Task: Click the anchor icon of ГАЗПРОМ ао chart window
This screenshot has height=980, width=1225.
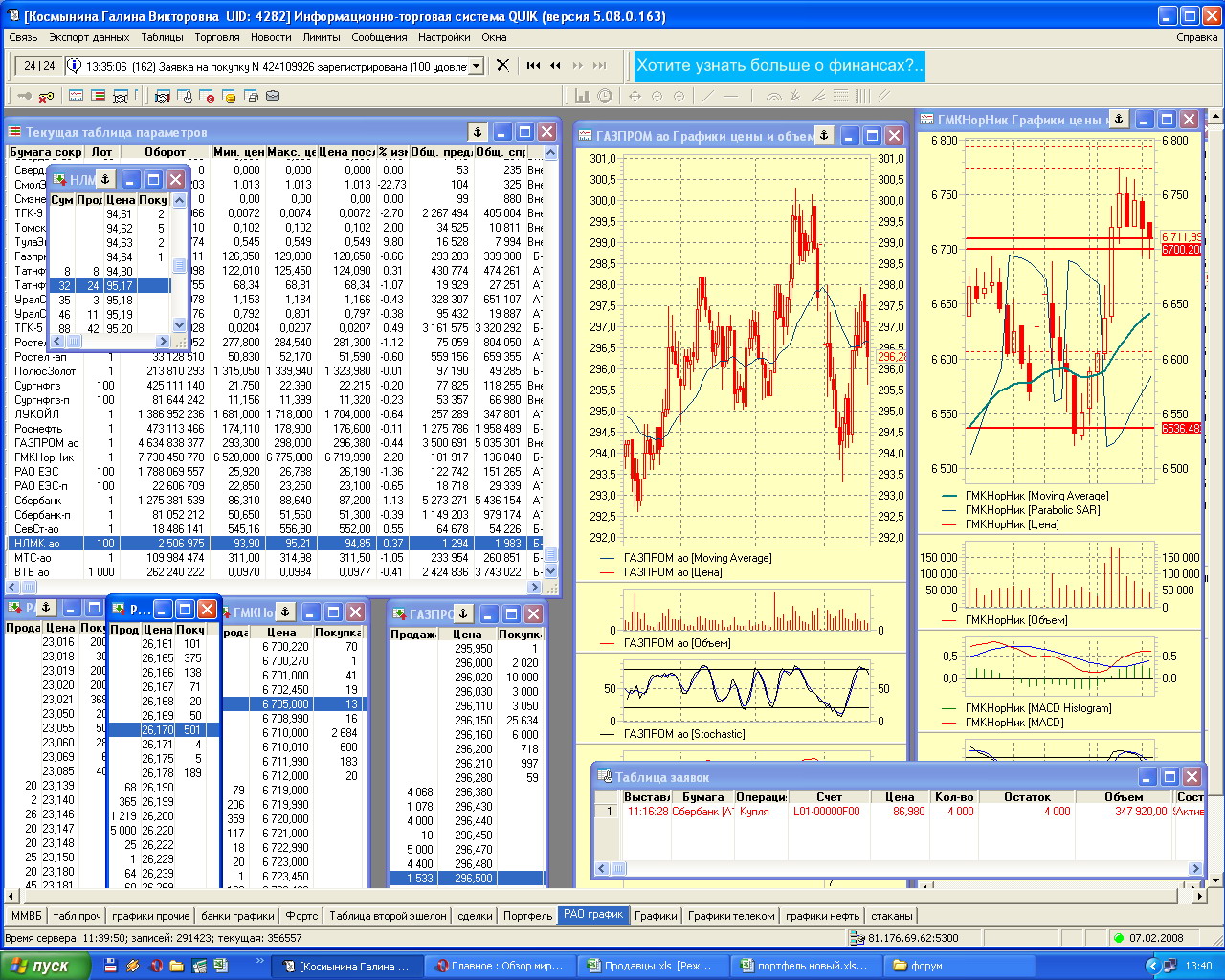Action: pos(824,135)
